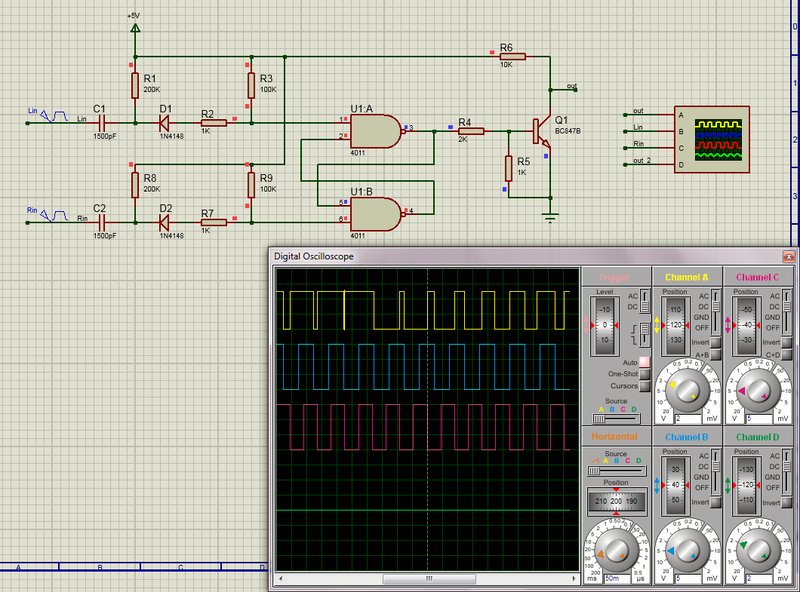Click the +5V power terminal
This screenshot has height=592, width=800.
pyautogui.click(x=135, y=28)
